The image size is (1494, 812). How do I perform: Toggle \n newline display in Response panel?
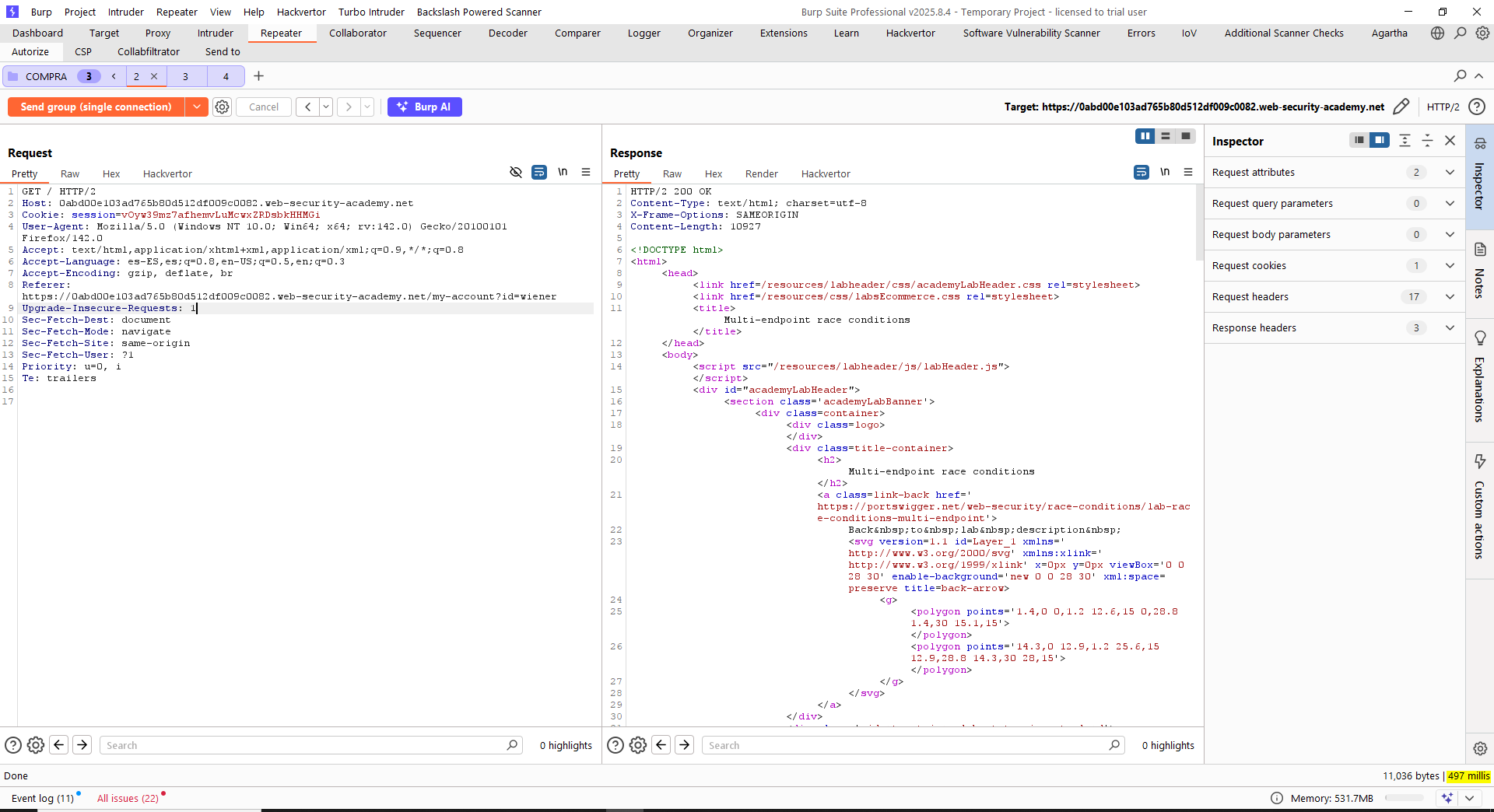(1164, 173)
